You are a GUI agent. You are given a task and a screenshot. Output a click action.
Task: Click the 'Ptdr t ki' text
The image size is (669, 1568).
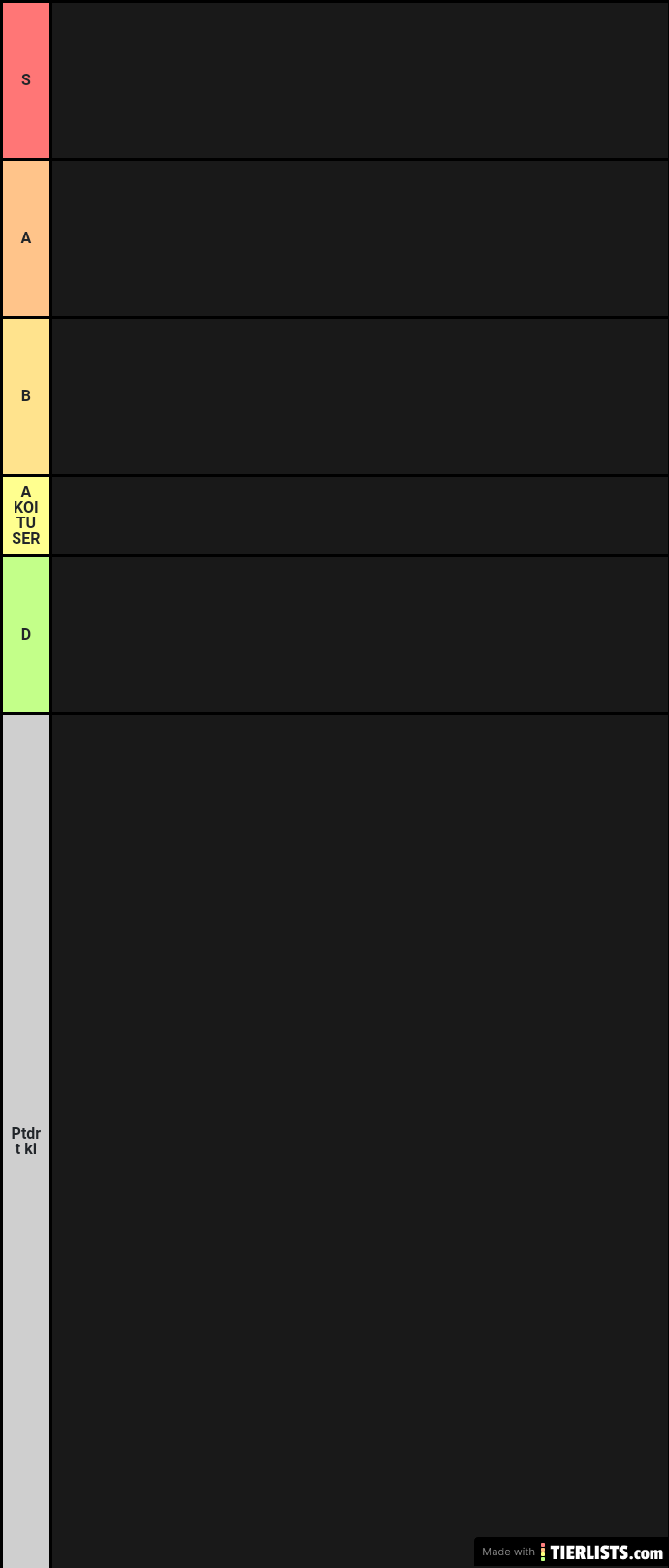(x=26, y=1142)
